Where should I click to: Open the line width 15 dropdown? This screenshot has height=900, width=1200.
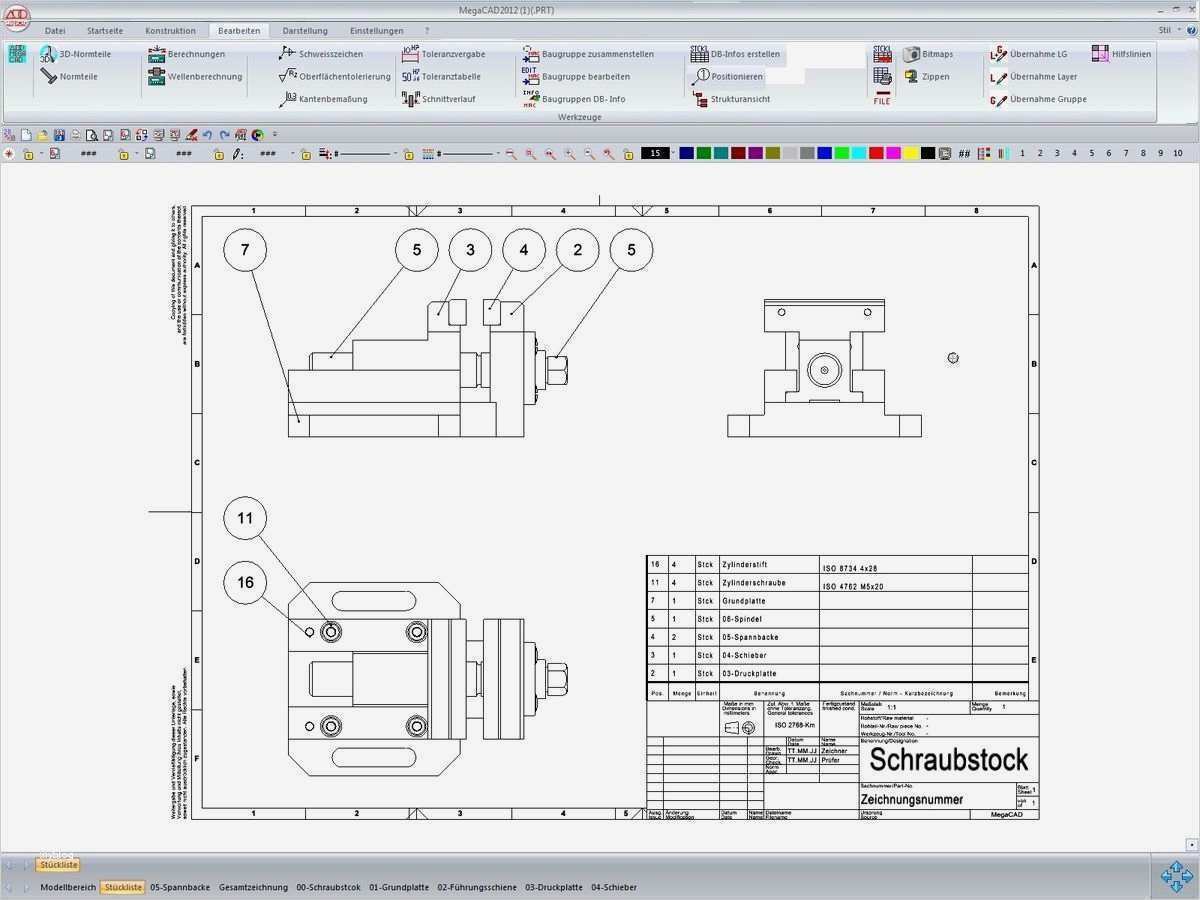[668, 154]
